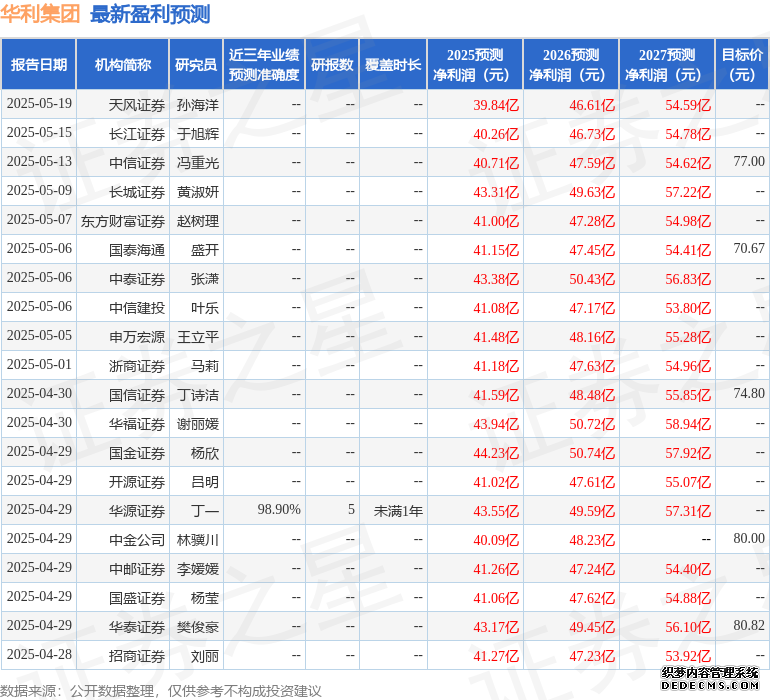Click the 华利集团 title text
The width and height of the screenshot is (770, 700).
(x=40, y=14)
